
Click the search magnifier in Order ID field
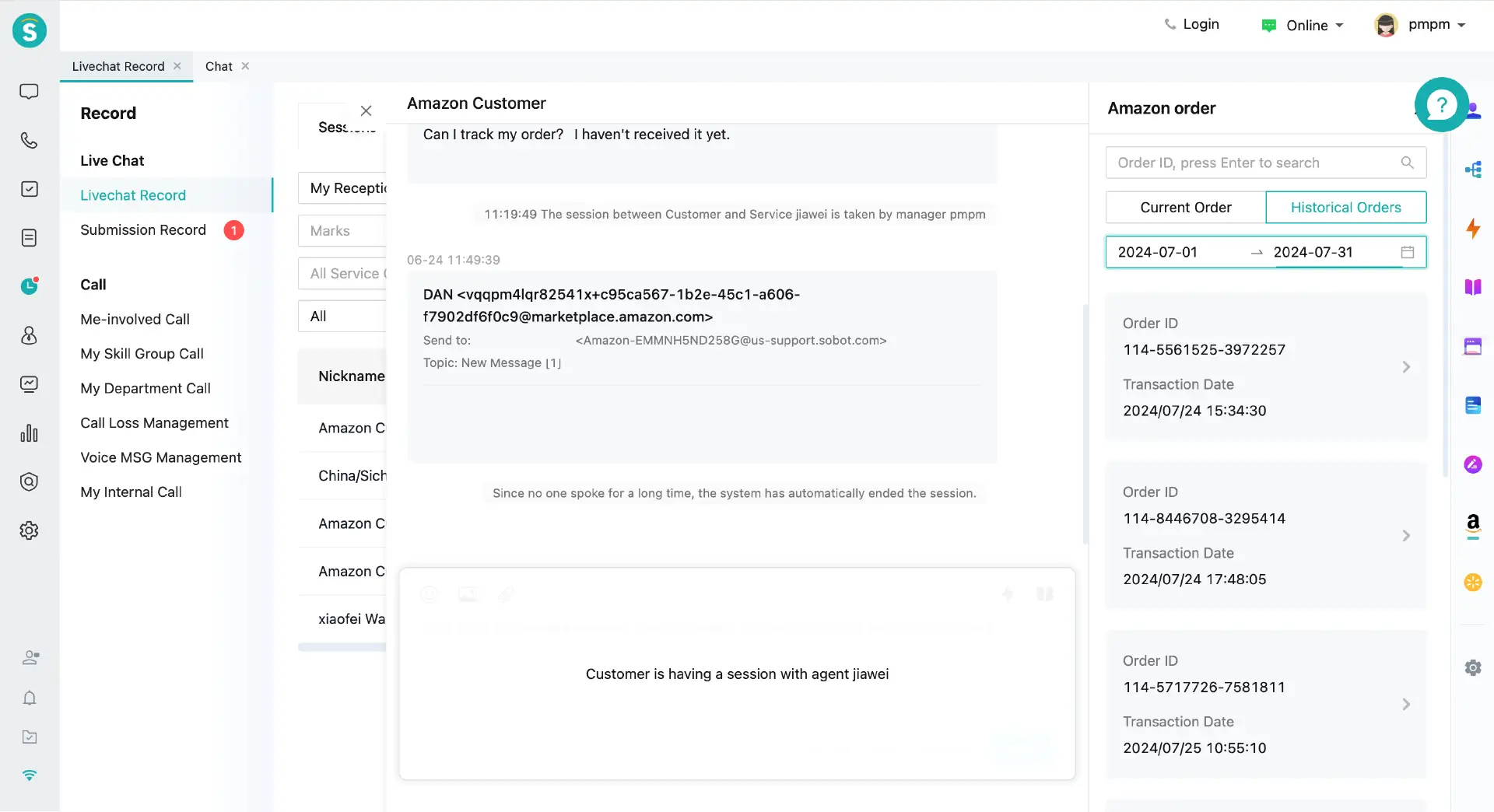click(1407, 163)
